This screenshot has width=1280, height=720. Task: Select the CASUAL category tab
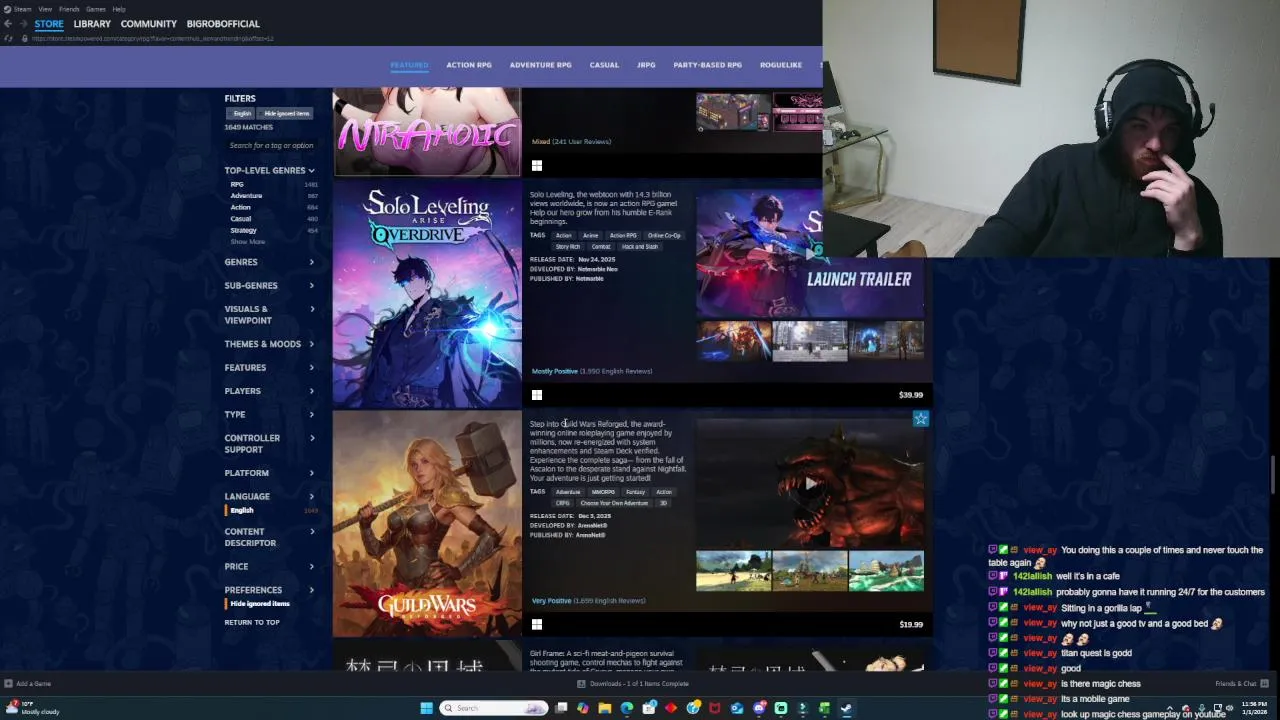point(604,65)
